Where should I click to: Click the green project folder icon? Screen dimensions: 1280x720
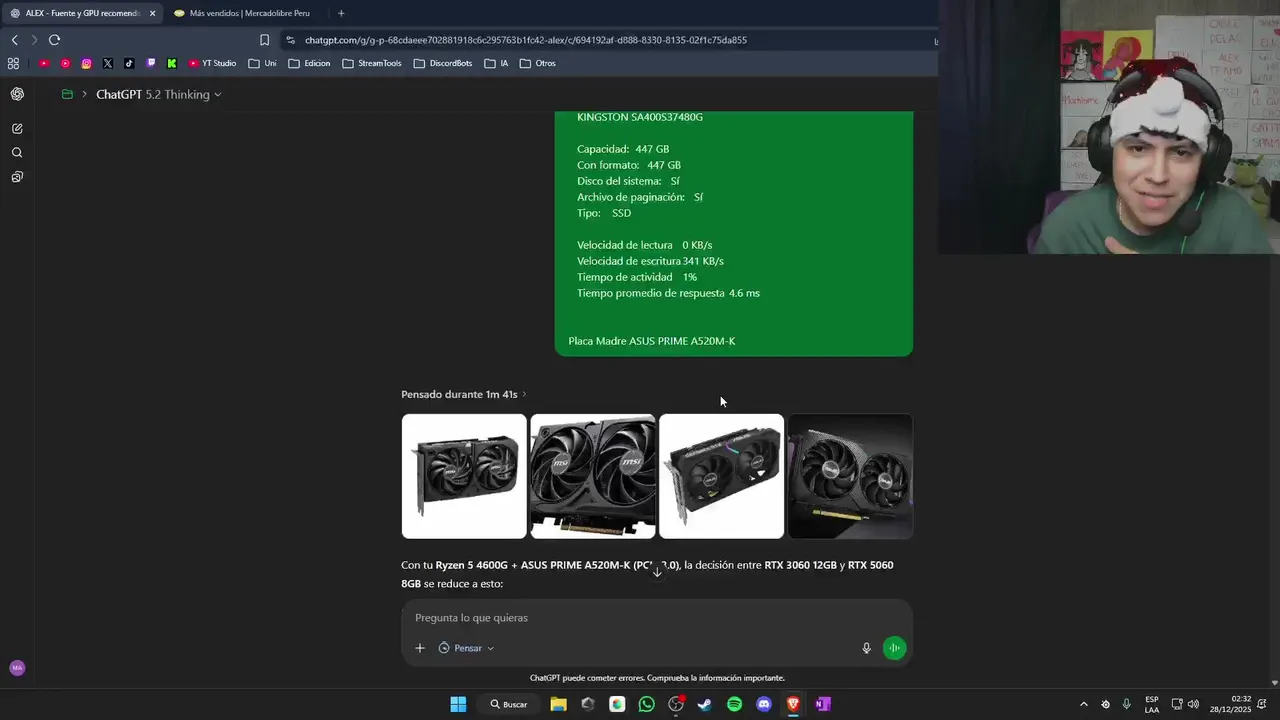[67, 94]
